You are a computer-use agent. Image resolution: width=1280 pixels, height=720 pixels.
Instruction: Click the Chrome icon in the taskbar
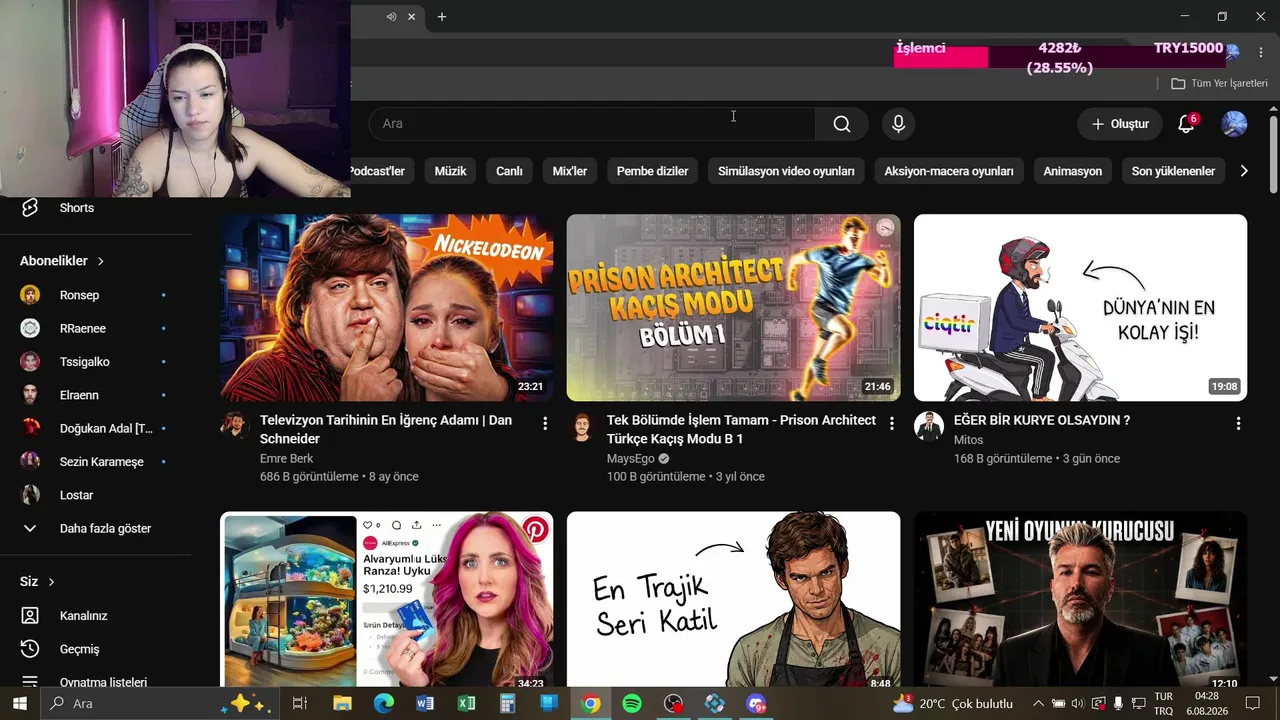click(x=591, y=704)
